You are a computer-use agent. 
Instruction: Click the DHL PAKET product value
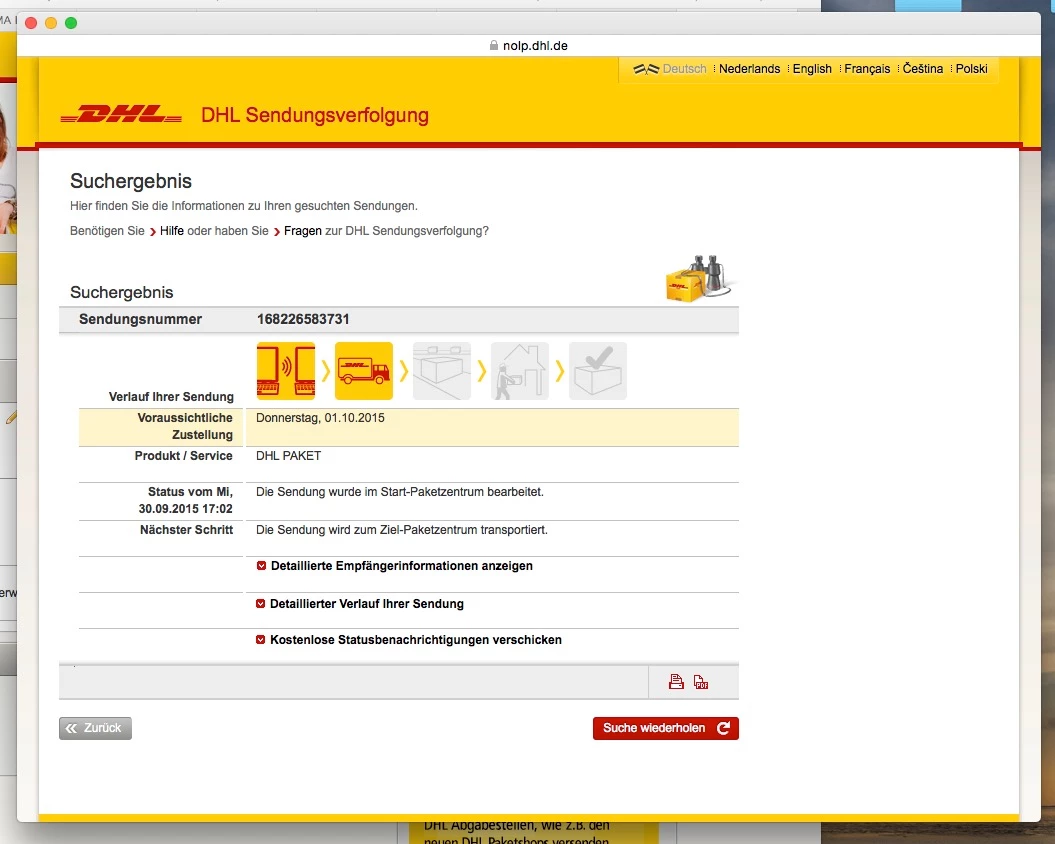[x=289, y=456]
